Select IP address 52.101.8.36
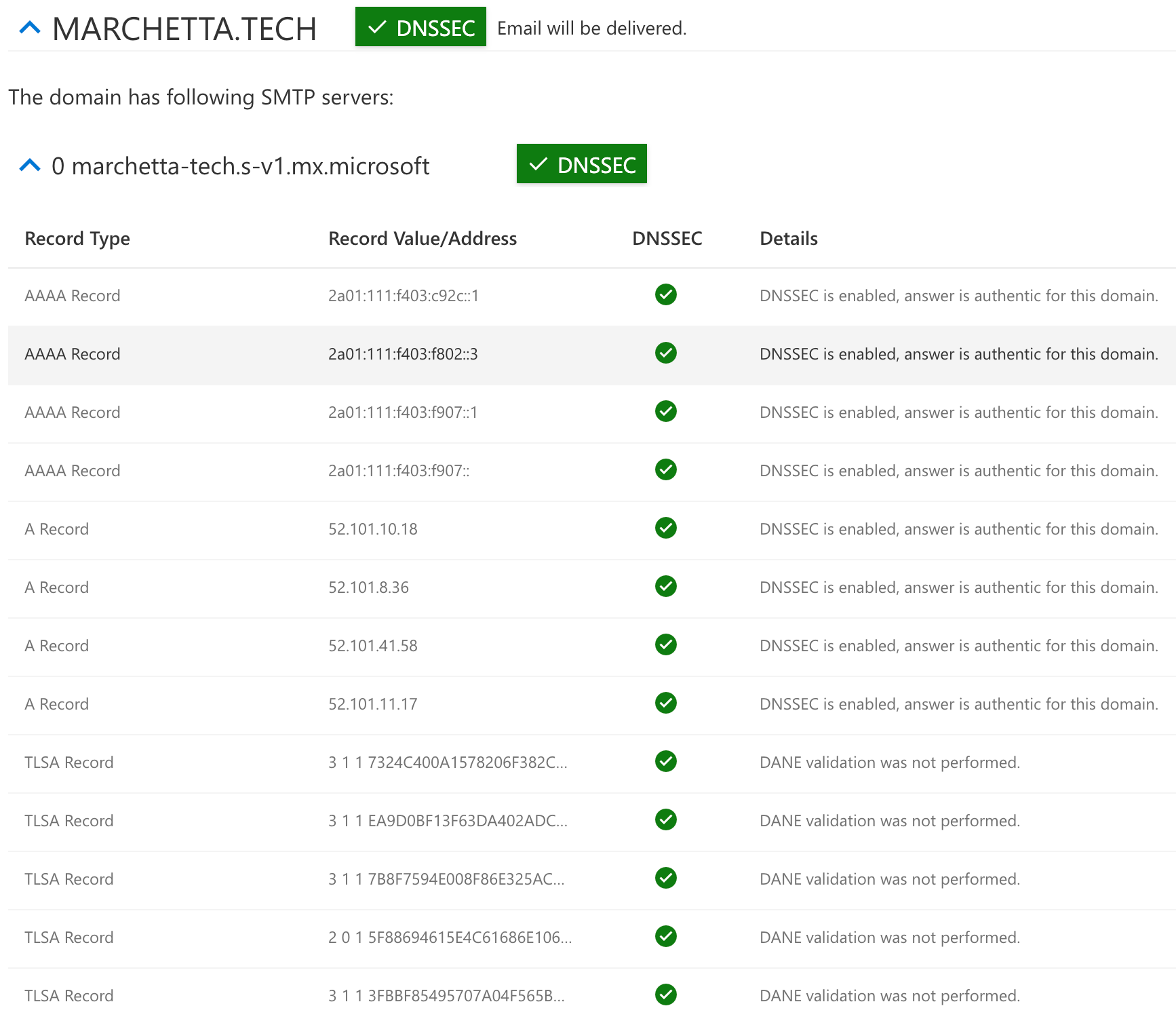The image size is (1176, 1023). (x=369, y=587)
